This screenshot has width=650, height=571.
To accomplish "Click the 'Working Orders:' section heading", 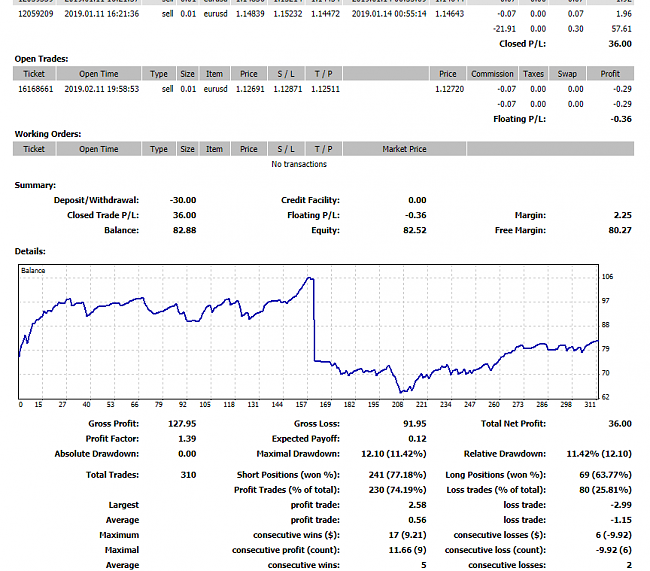I will click(x=48, y=134).
